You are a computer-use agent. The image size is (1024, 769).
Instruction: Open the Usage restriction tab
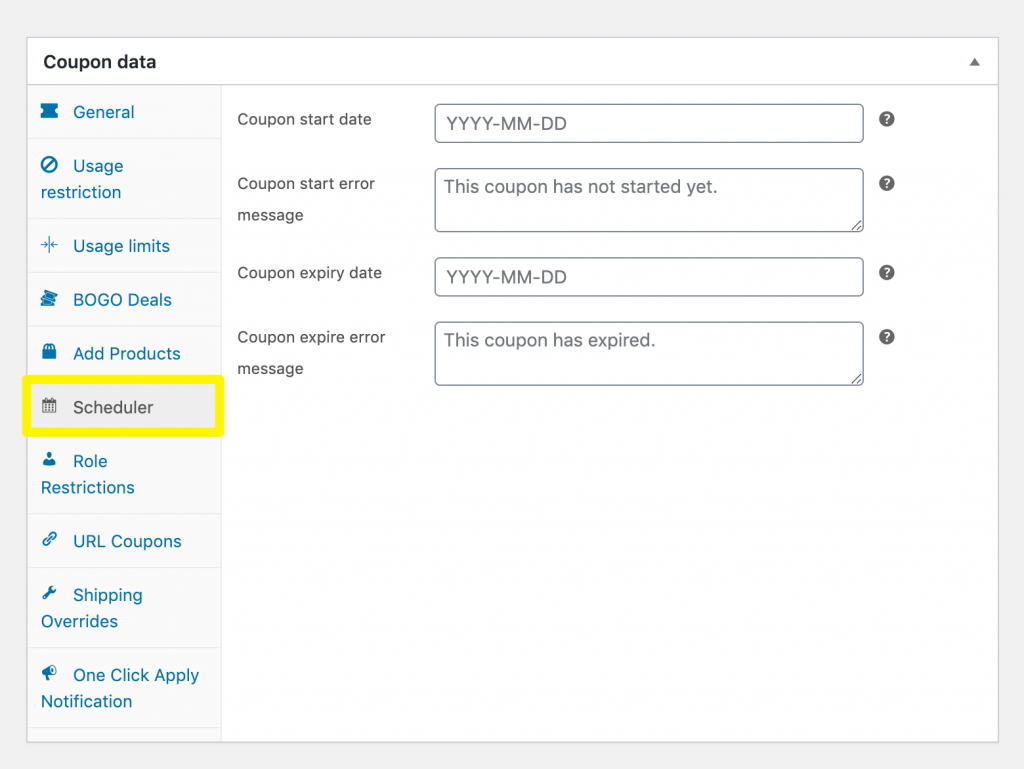pyautogui.click(x=124, y=179)
